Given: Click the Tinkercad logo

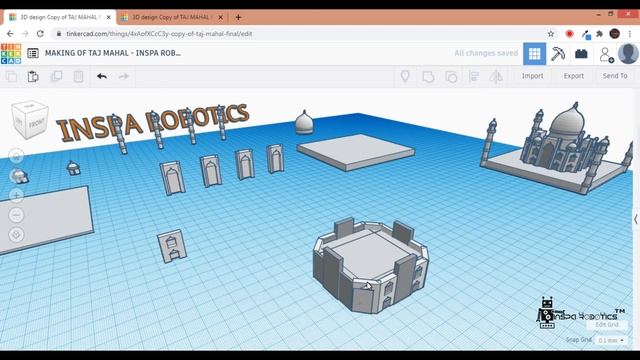Looking at the screenshot, I should [x=11, y=53].
